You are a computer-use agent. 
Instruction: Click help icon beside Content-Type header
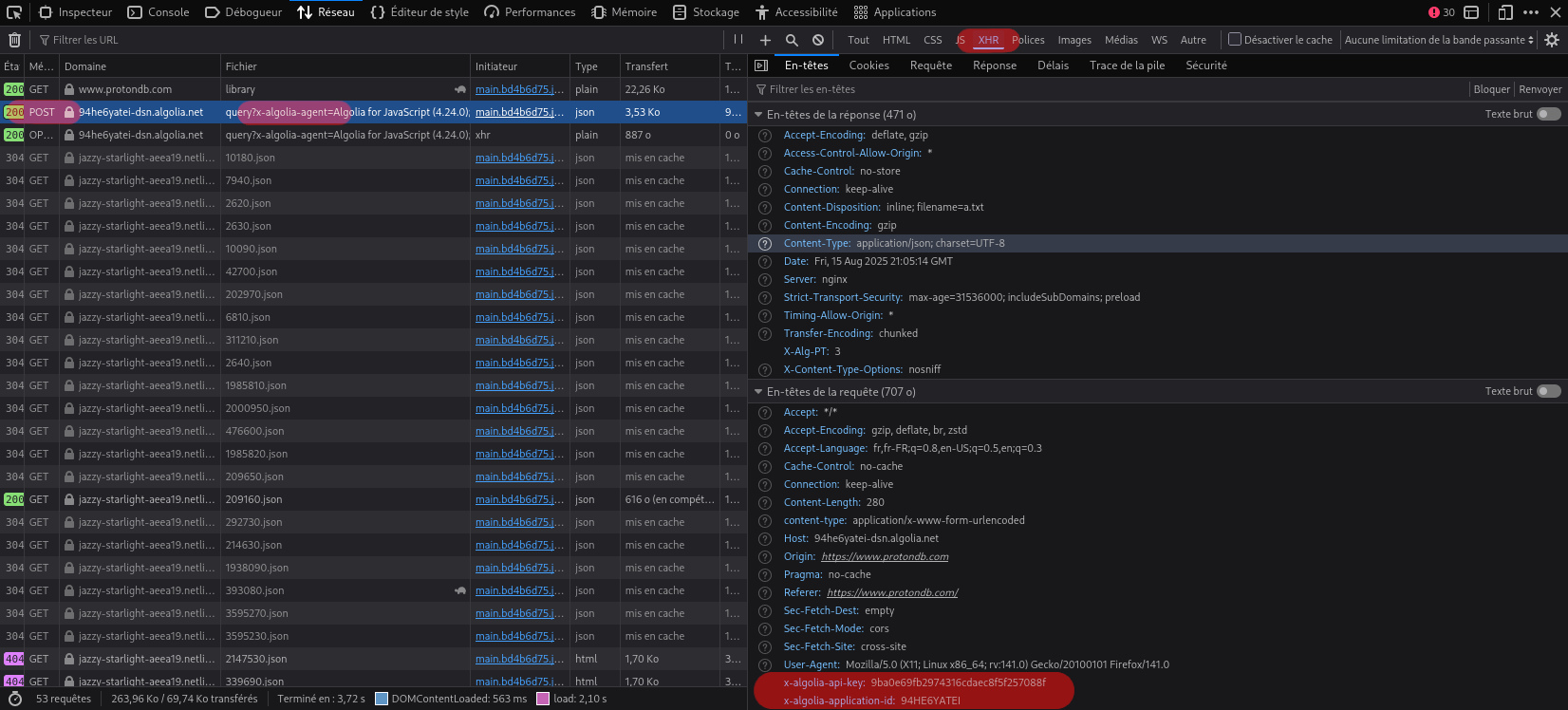(765, 244)
